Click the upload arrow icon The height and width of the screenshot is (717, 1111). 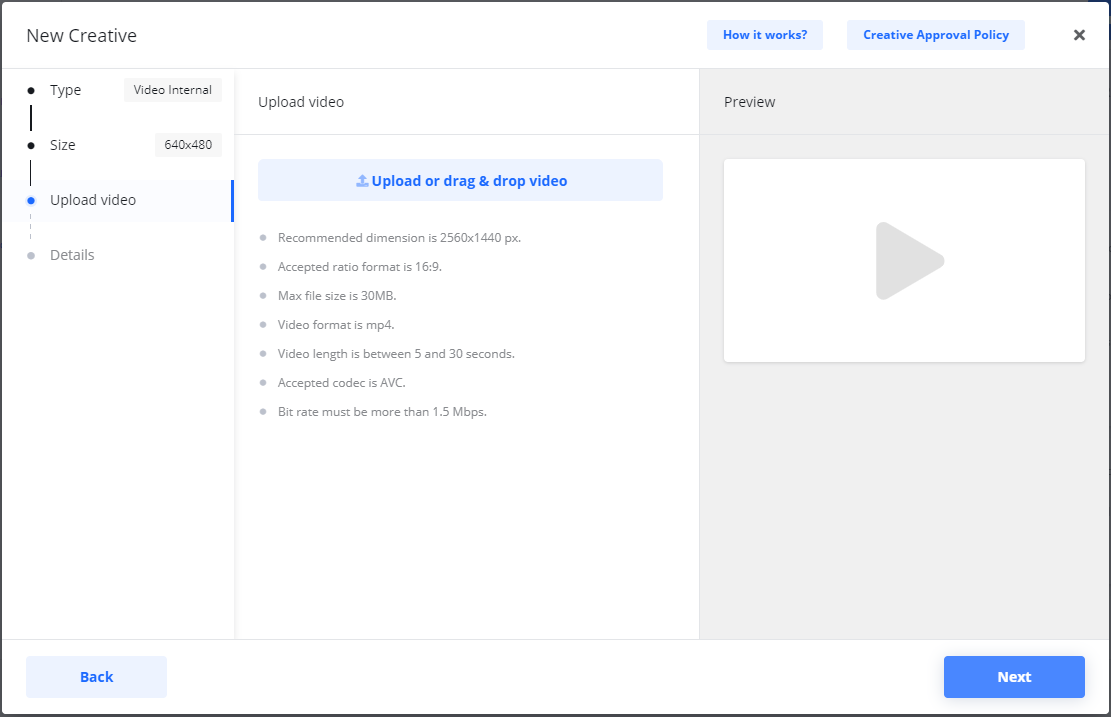(362, 181)
